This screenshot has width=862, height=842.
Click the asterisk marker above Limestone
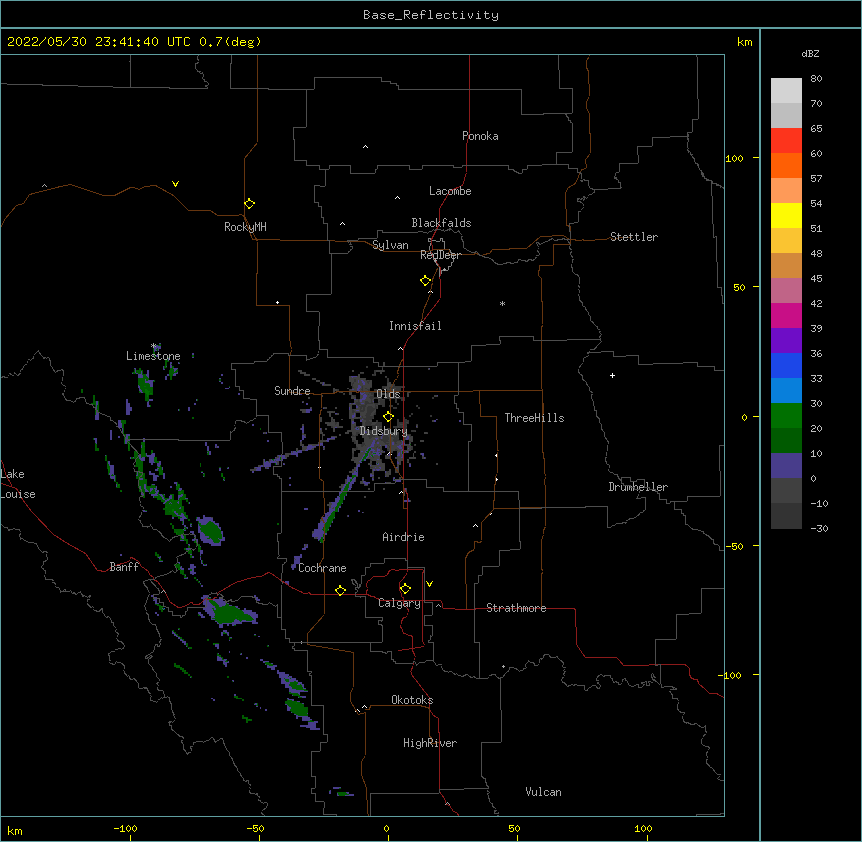pos(154,346)
